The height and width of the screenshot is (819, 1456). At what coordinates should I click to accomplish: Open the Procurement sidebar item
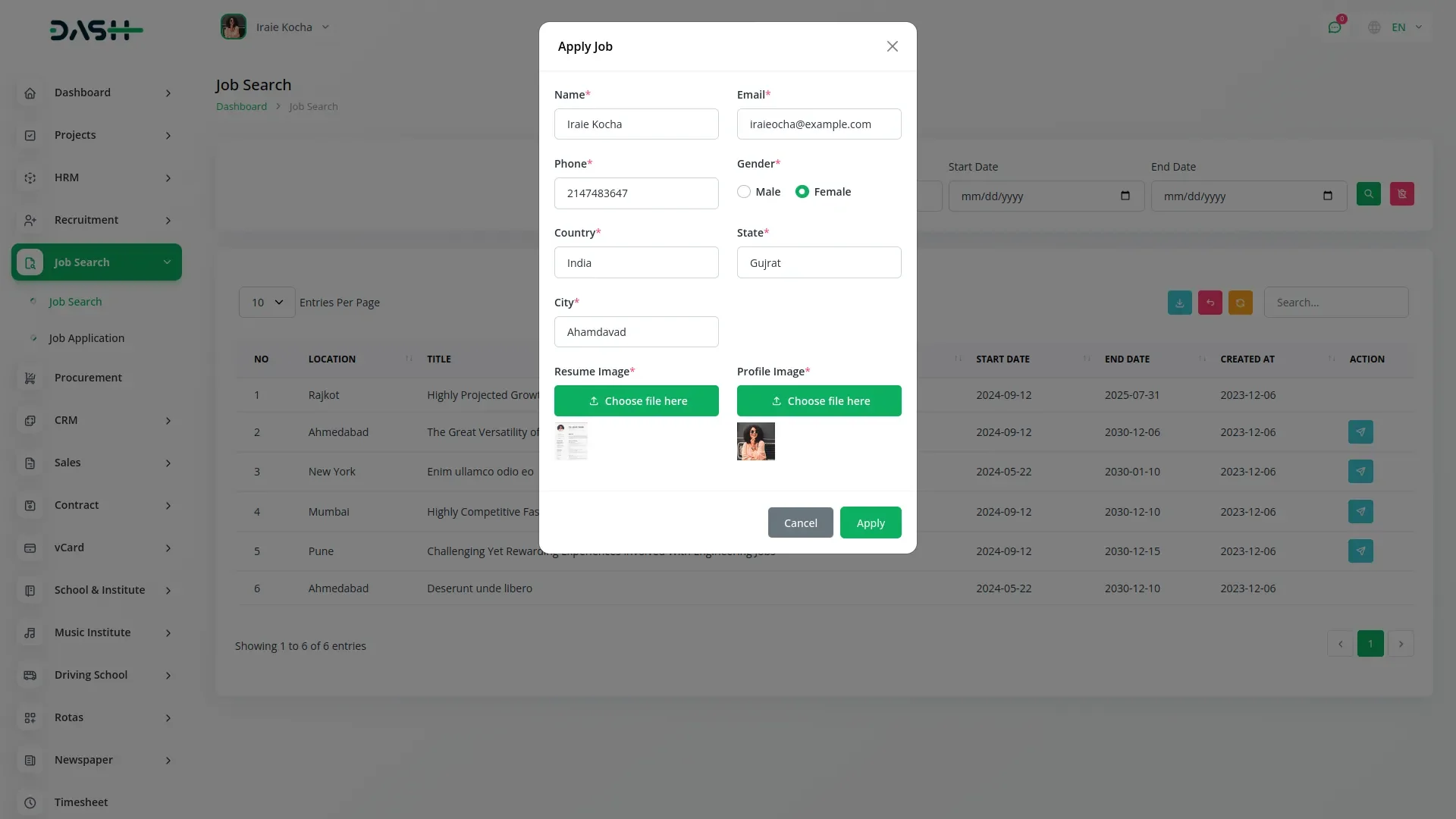click(x=88, y=378)
